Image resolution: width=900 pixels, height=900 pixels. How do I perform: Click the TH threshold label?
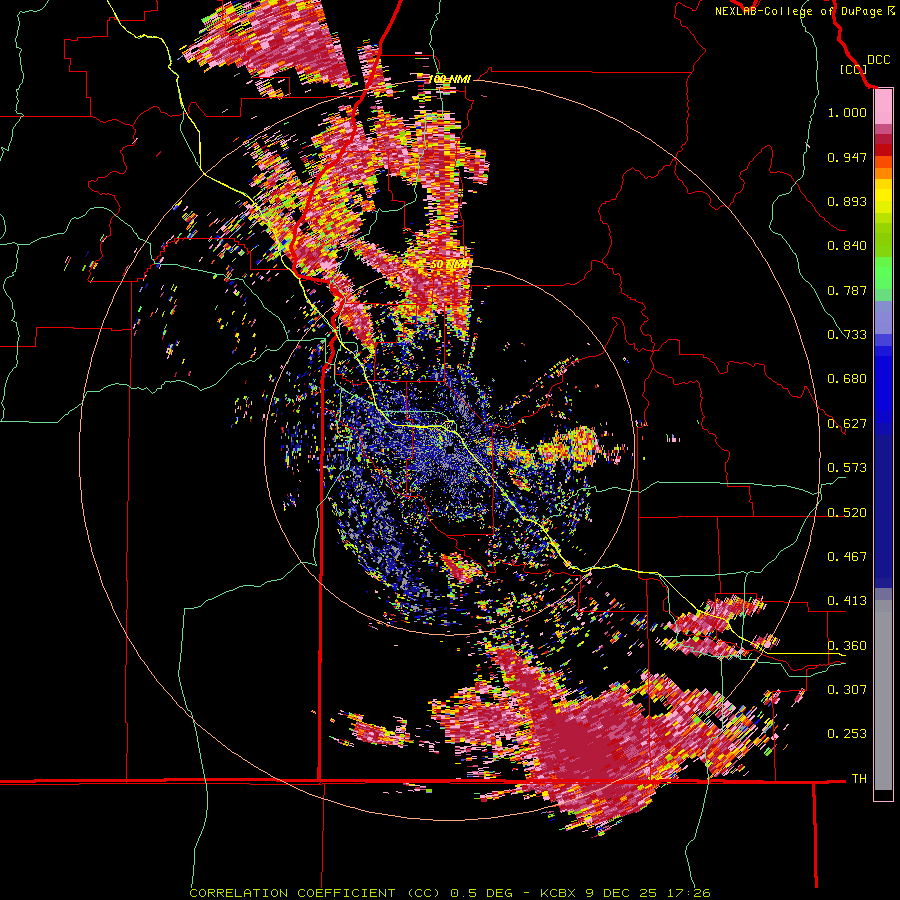[859, 779]
